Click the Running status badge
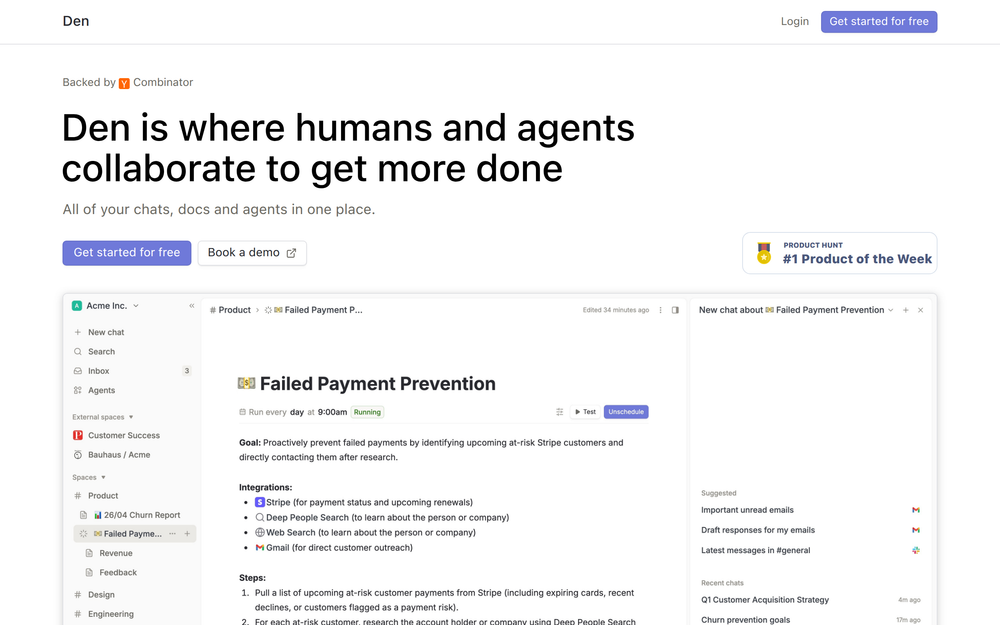Screen dimensions: 1000x625 pos(367,412)
